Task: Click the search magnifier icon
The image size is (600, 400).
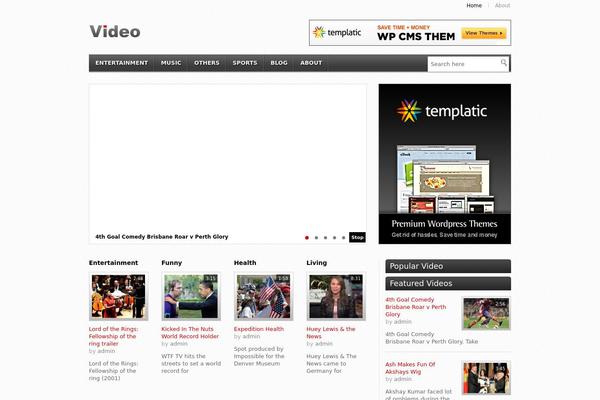Action: pos(504,62)
